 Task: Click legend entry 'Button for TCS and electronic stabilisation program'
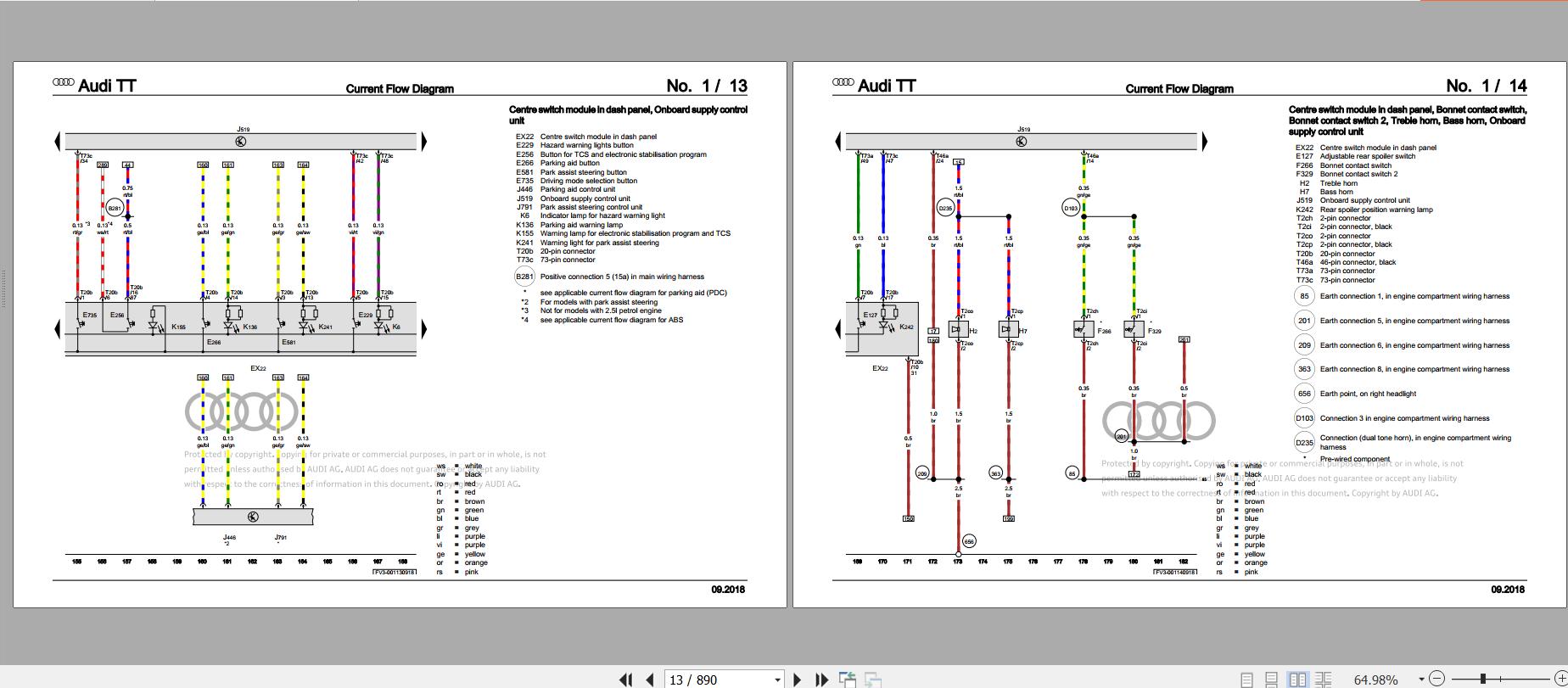[624, 154]
